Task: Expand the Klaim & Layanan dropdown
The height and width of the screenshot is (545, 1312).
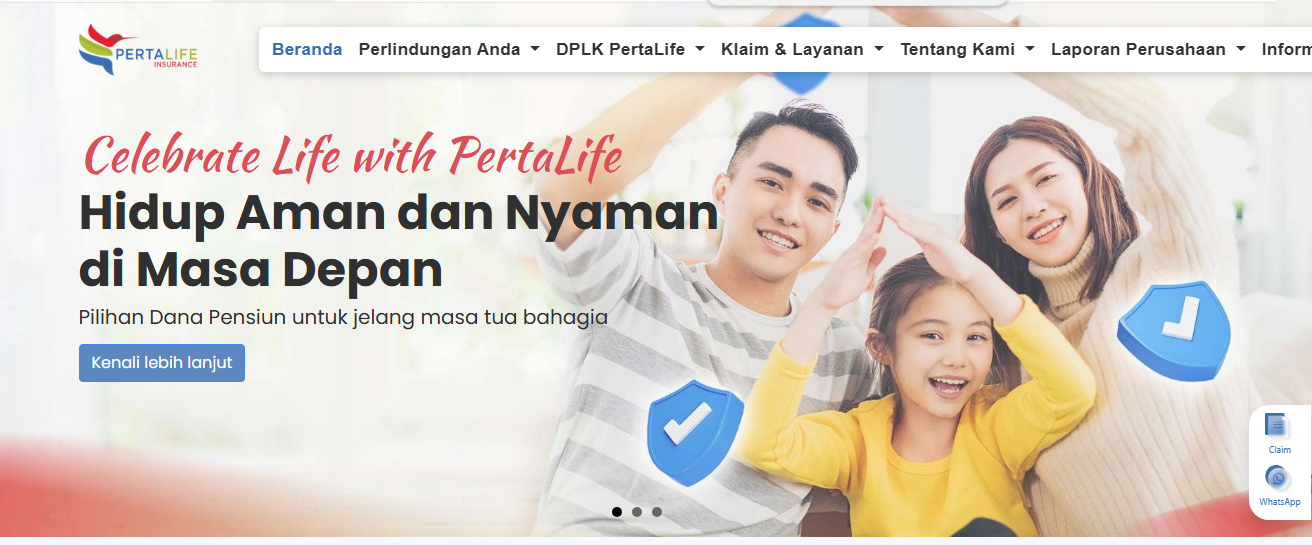Action: point(802,49)
